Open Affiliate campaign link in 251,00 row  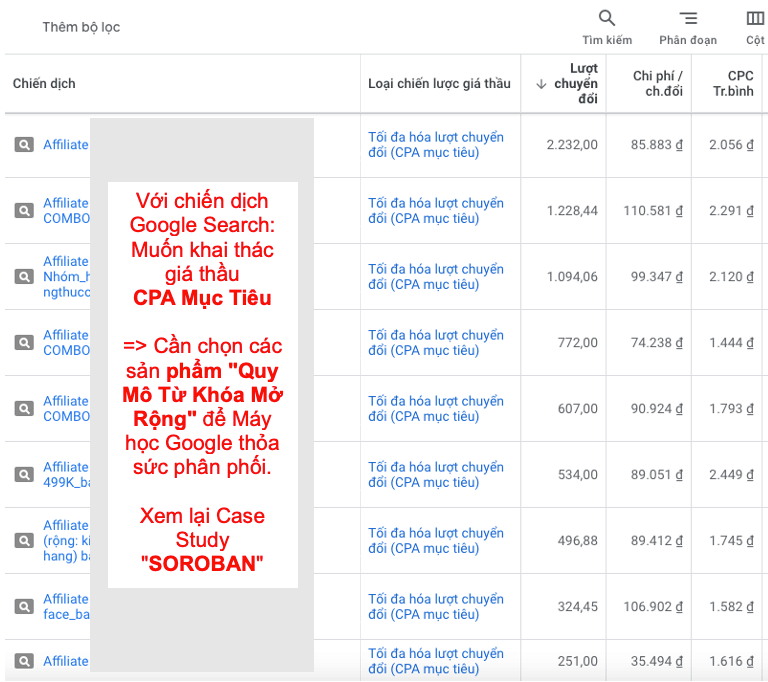(x=66, y=661)
